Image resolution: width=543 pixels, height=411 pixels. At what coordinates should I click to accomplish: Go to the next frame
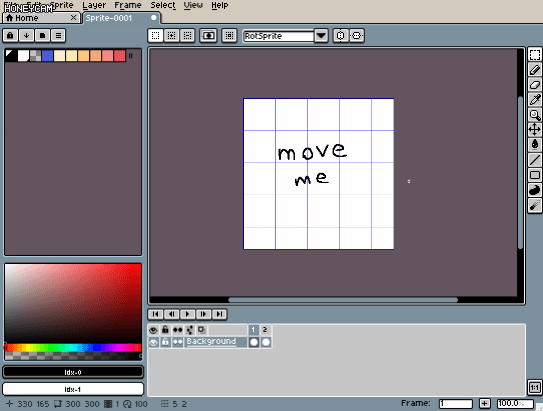(203, 314)
